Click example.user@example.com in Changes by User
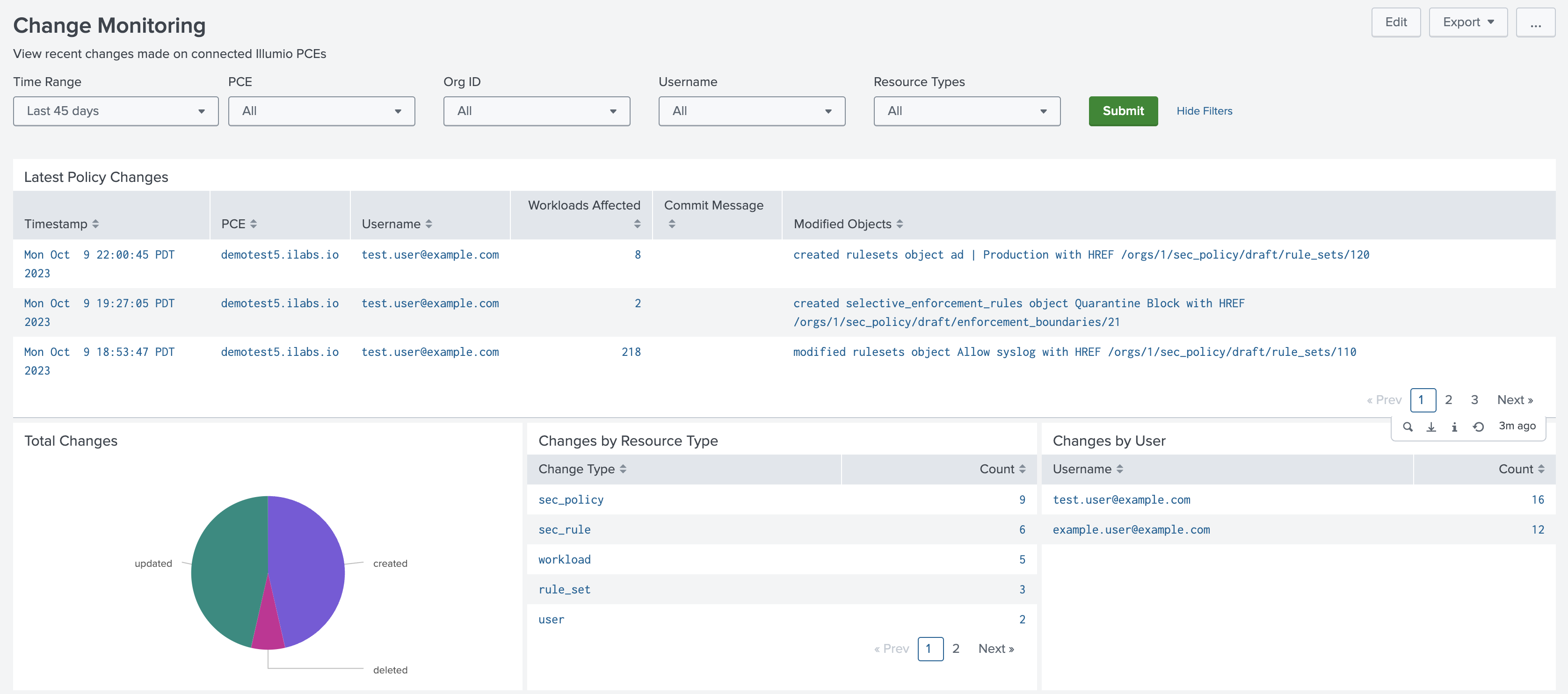Screen dimensions: 1568x694 [x=1131, y=530]
